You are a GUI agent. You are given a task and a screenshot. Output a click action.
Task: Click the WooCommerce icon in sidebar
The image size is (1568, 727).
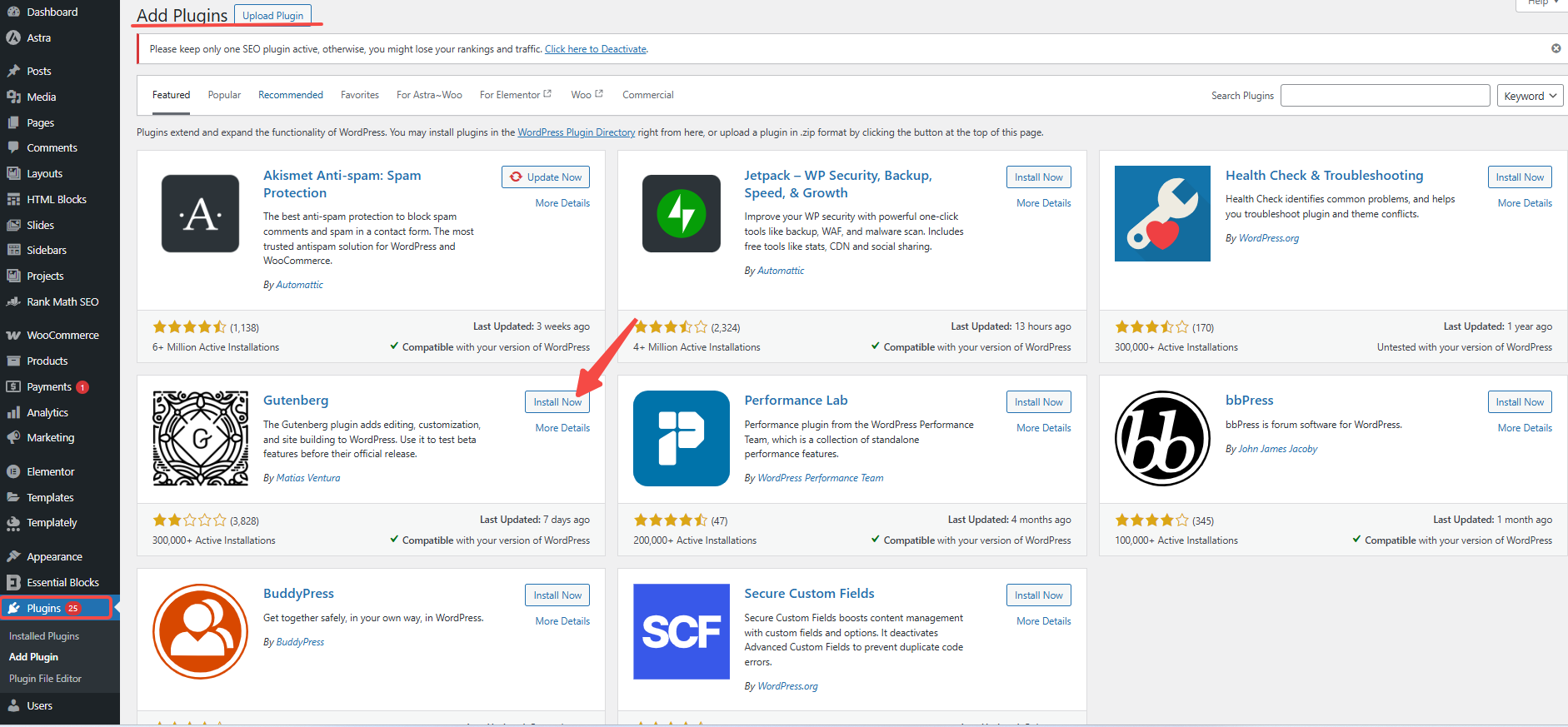pos(13,336)
